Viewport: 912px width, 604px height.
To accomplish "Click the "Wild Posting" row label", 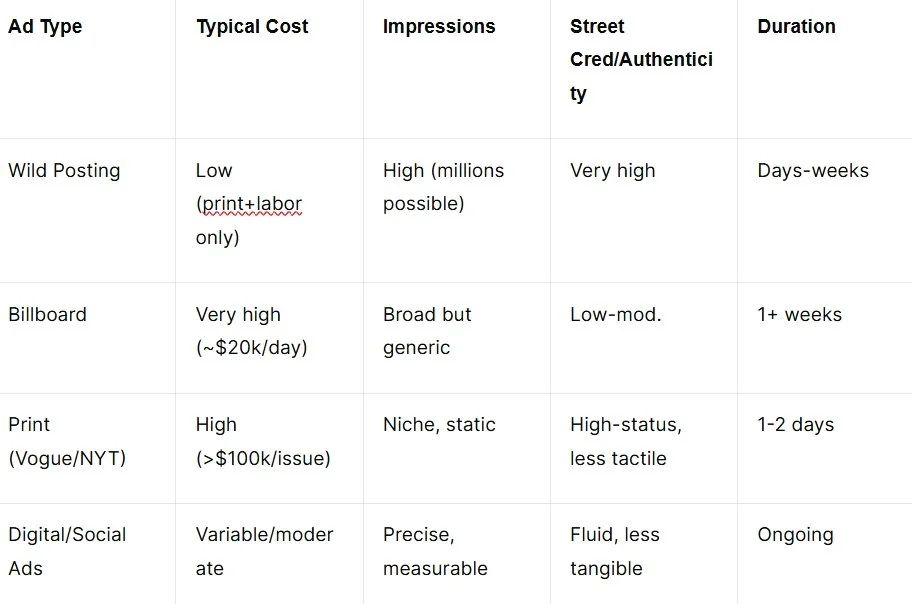I will [x=64, y=170].
